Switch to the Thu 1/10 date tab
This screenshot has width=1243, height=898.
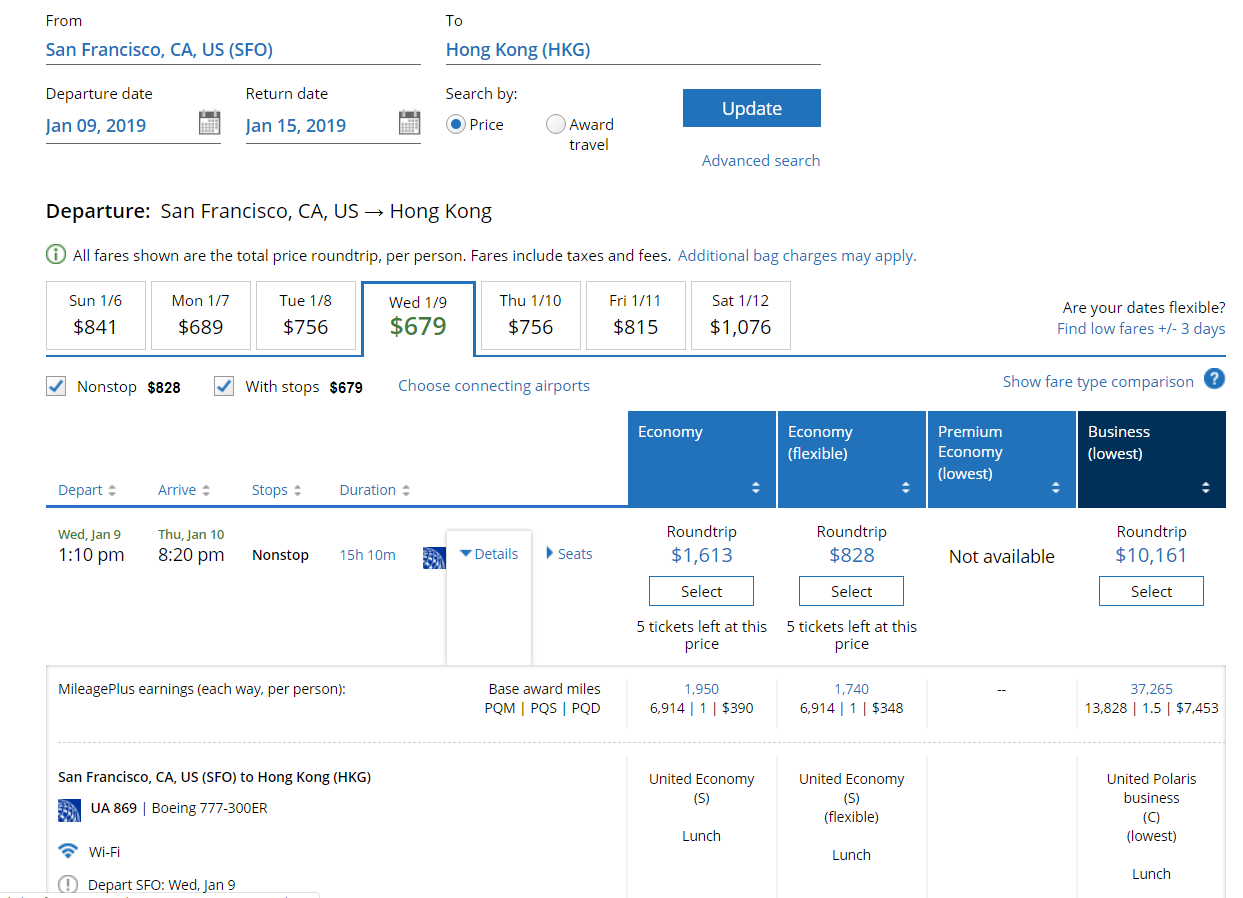pyautogui.click(x=530, y=315)
